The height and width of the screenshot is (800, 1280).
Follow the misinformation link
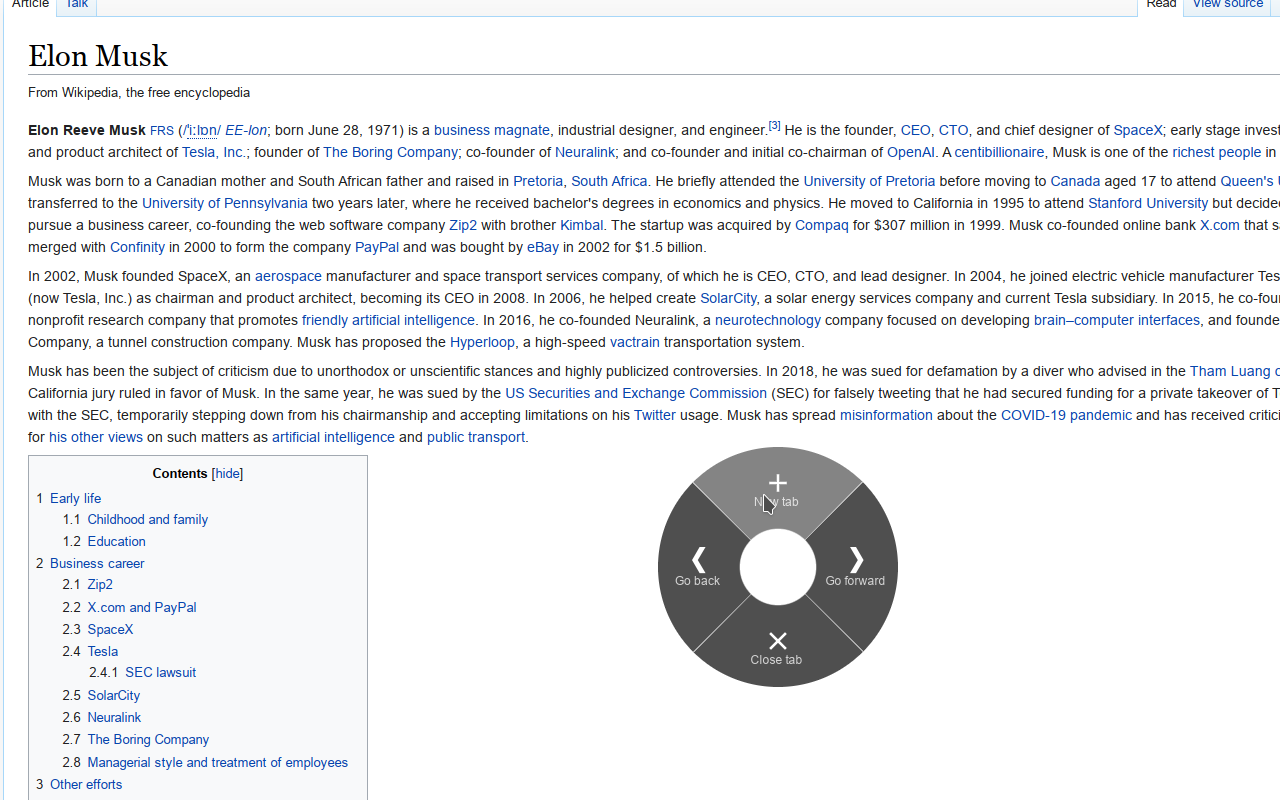pos(886,415)
